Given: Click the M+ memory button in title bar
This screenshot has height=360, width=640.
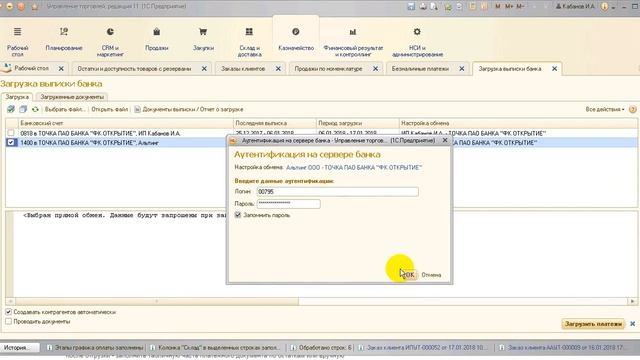Looking at the screenshot, I should (509, 7).
